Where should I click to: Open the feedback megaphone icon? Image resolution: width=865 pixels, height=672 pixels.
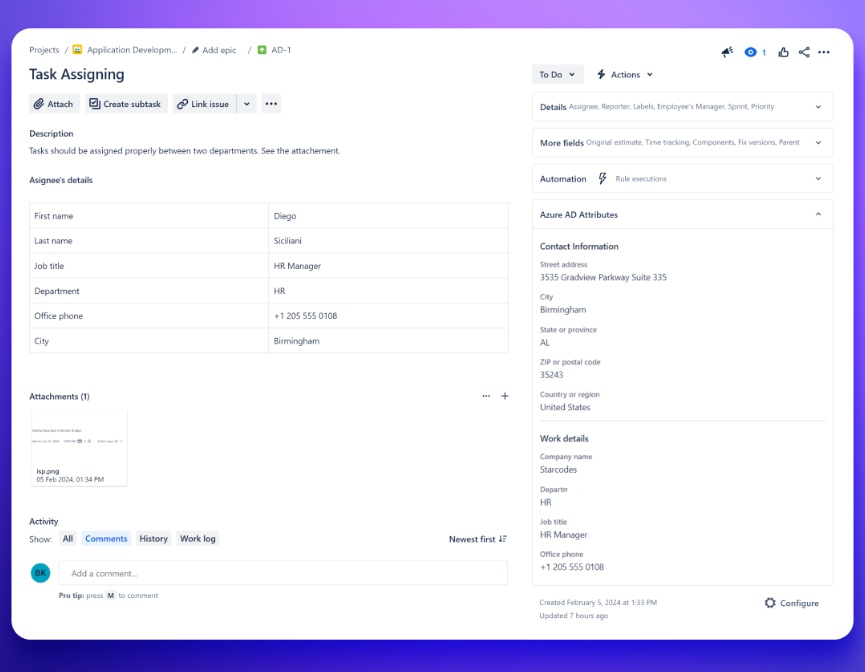[x=727, y=51]
